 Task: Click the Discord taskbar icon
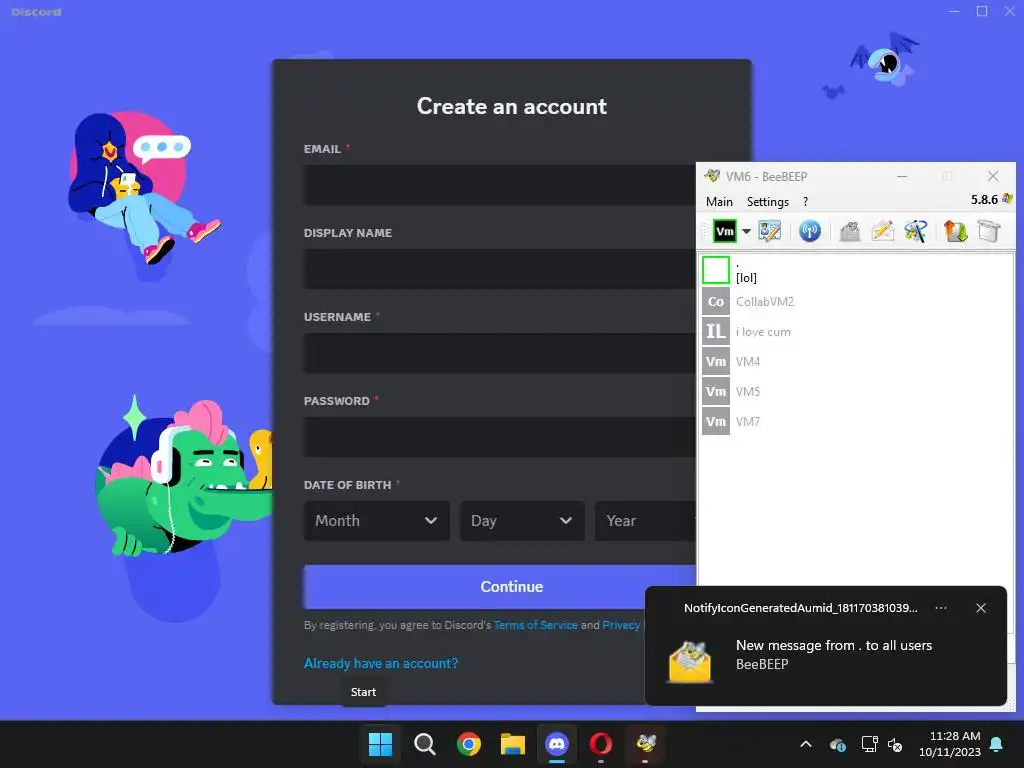tap(556, 744)
